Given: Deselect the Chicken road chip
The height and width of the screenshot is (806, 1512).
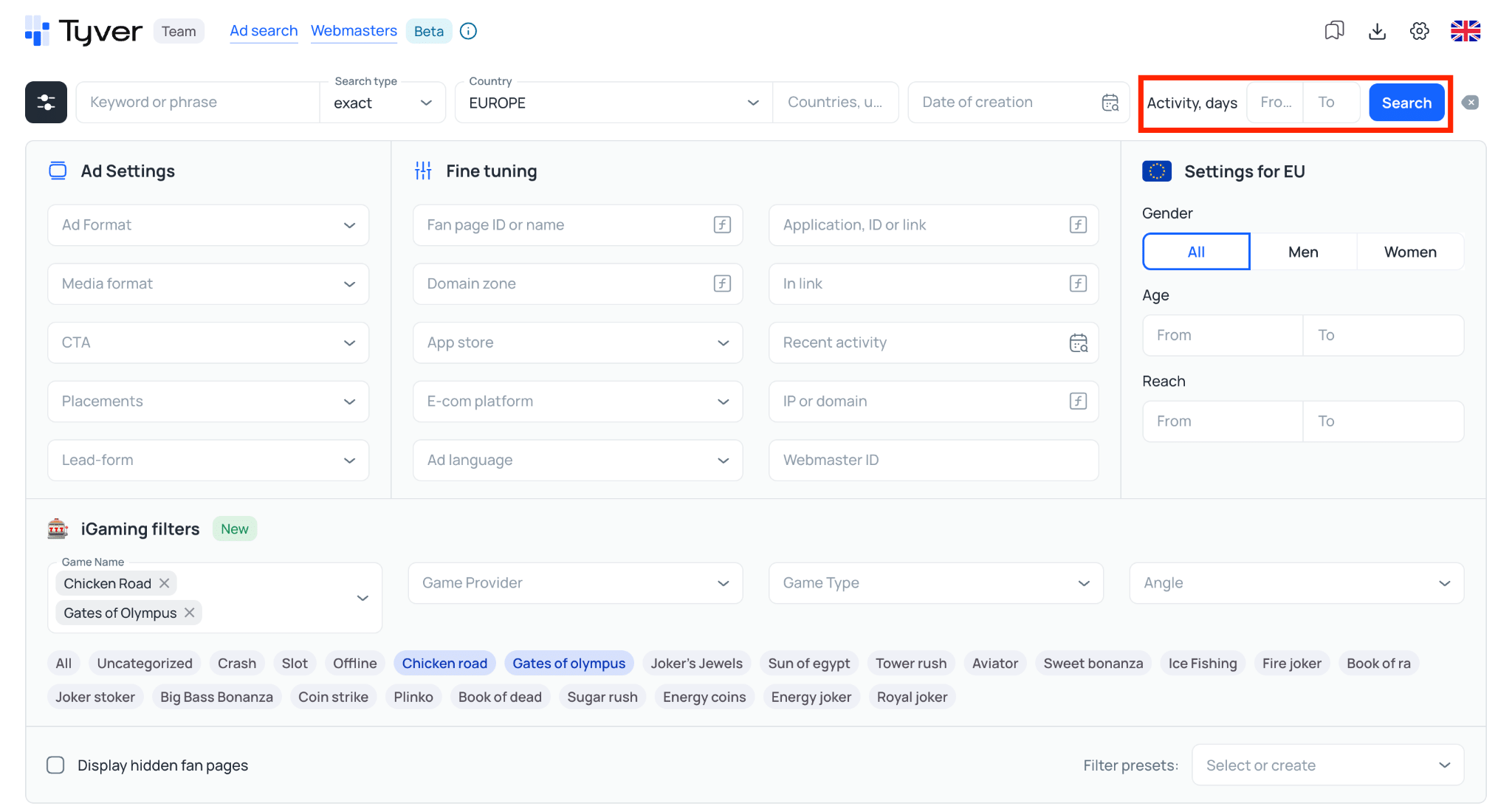Looking at the screenshot, I should (444, 663).
